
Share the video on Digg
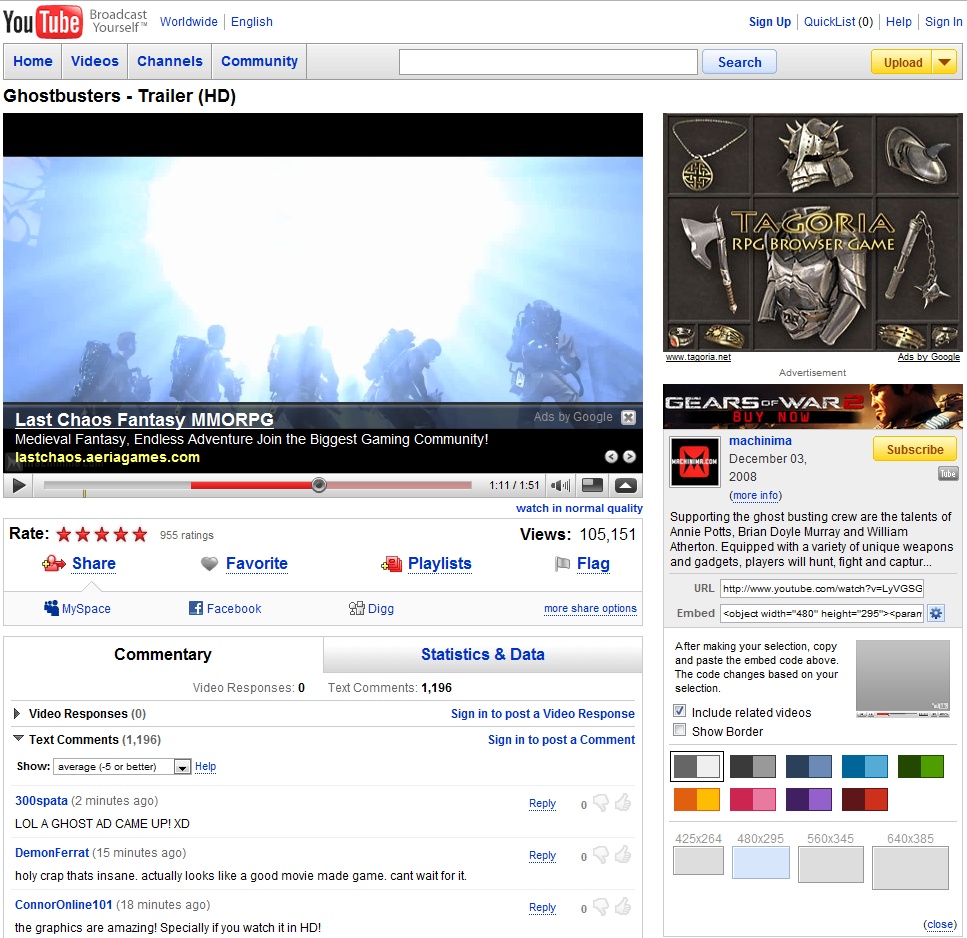point(357,608)
